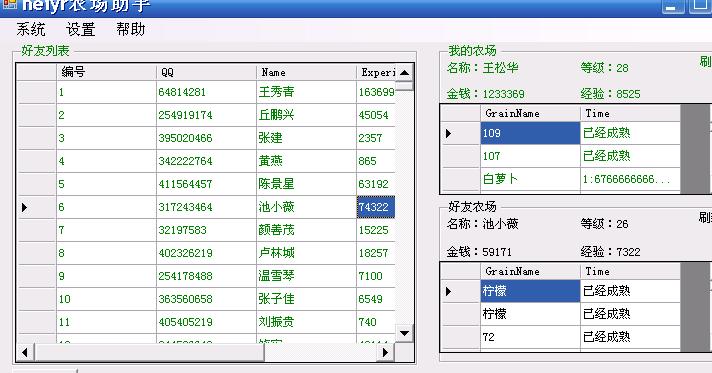The image size is (712, 373).
Task: Click the horizontal scroll left arrow
Action: click(25, 352)
